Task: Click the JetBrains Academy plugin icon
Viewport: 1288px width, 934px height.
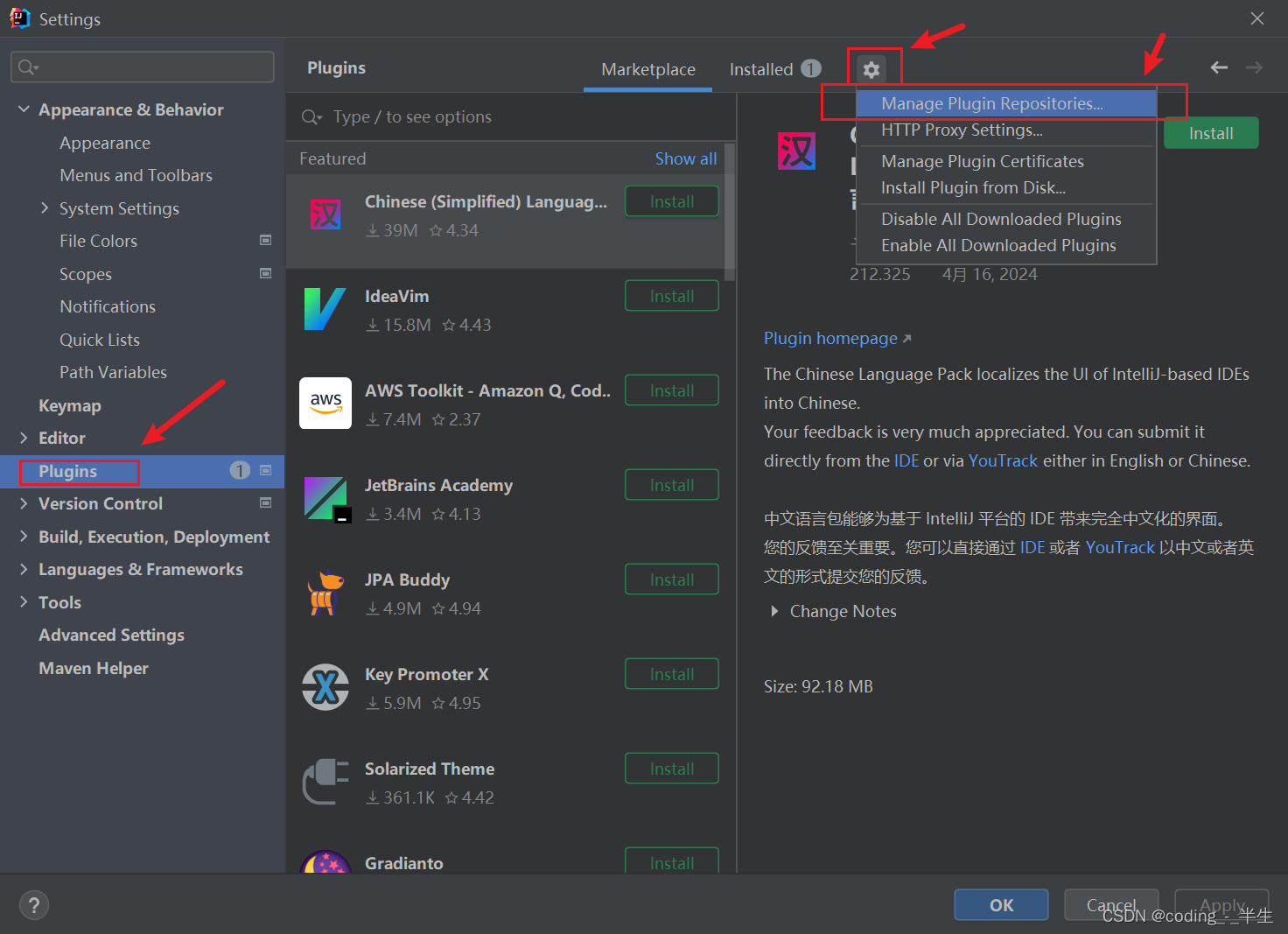Action: click(326, 499)
